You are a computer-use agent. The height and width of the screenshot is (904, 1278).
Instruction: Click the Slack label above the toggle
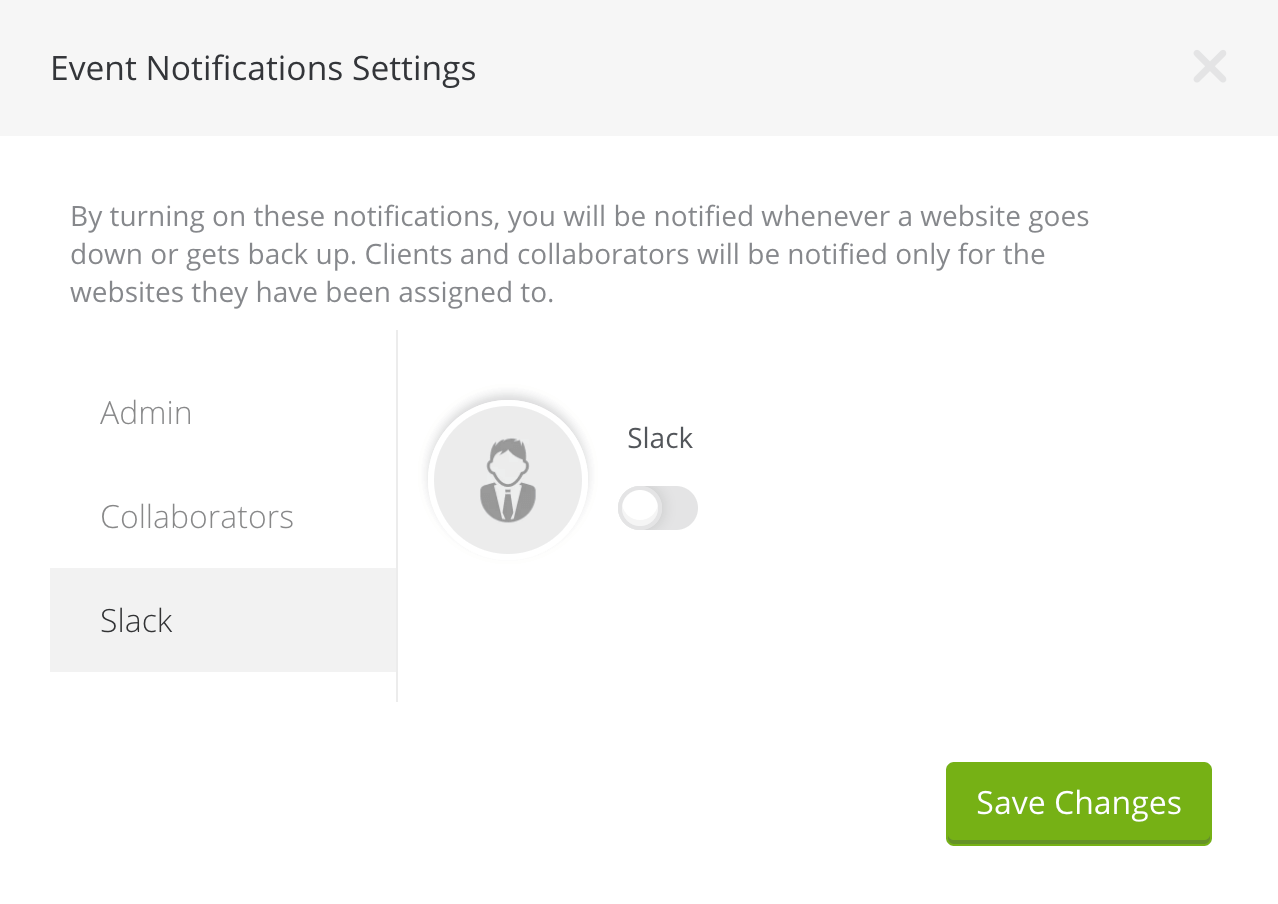click(x=660, y=438)
